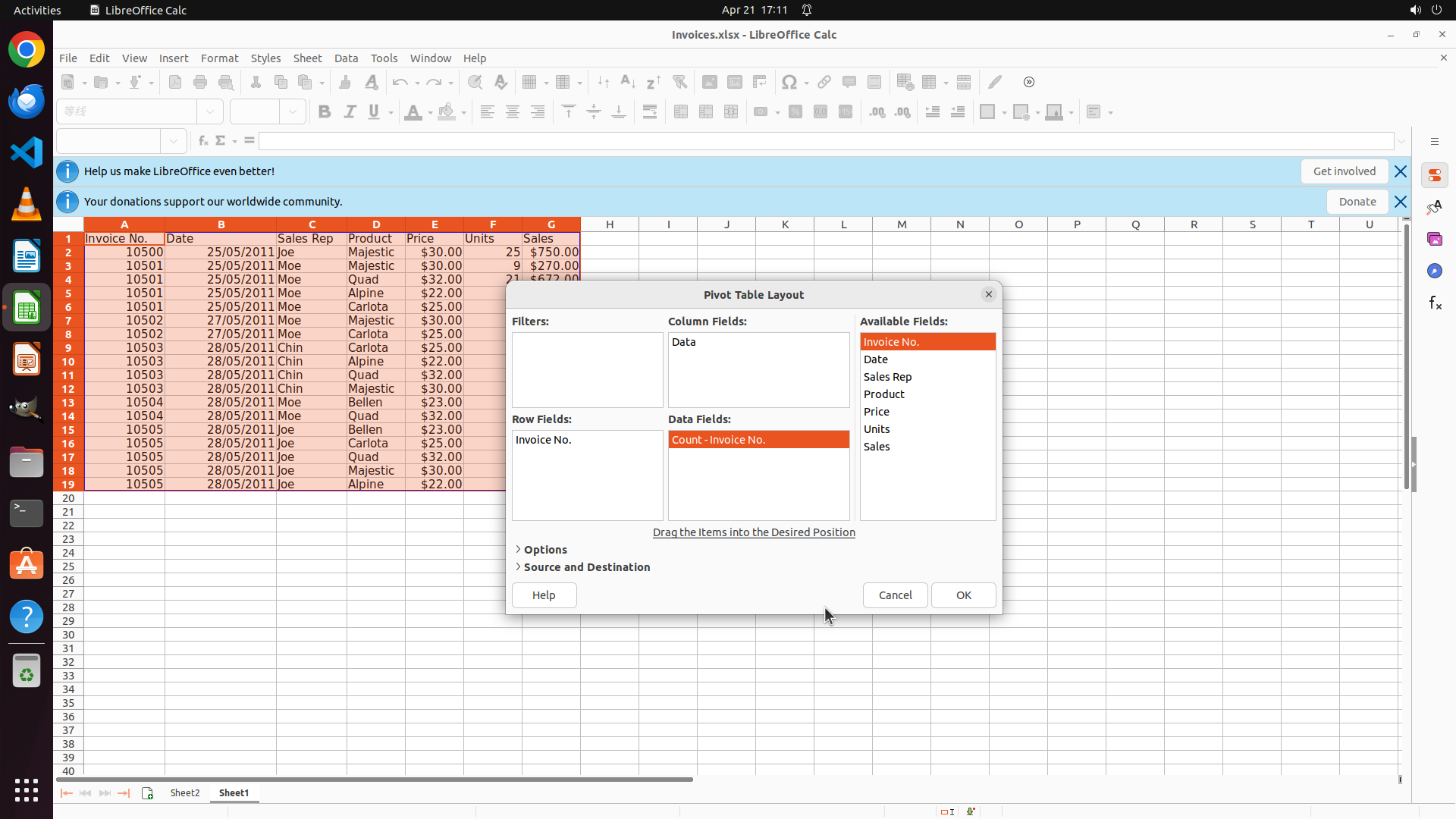The image size is (1456, 819).
Task: Click the background color fill swatch
Action: tap(447, 112)
